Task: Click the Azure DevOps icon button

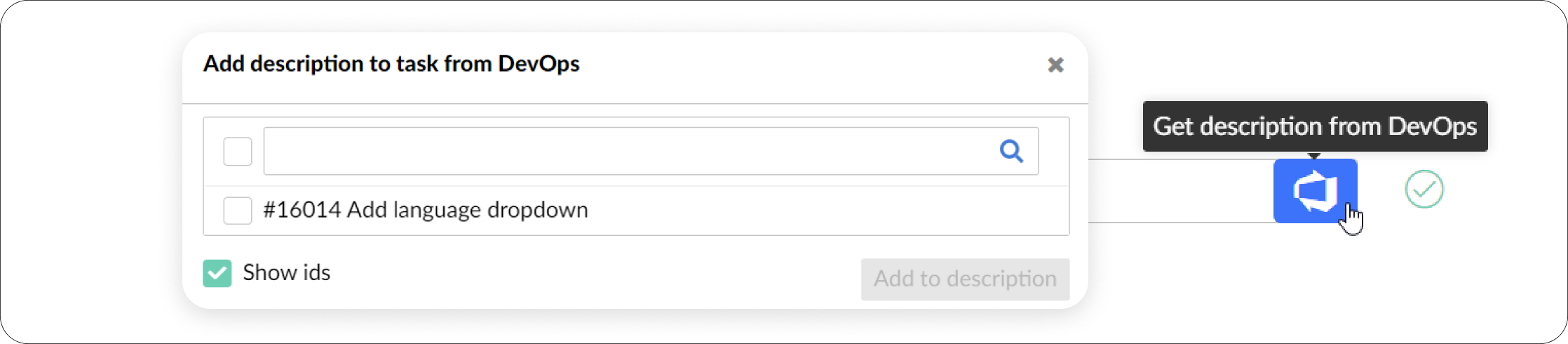Action: [x=1314, y=191]
